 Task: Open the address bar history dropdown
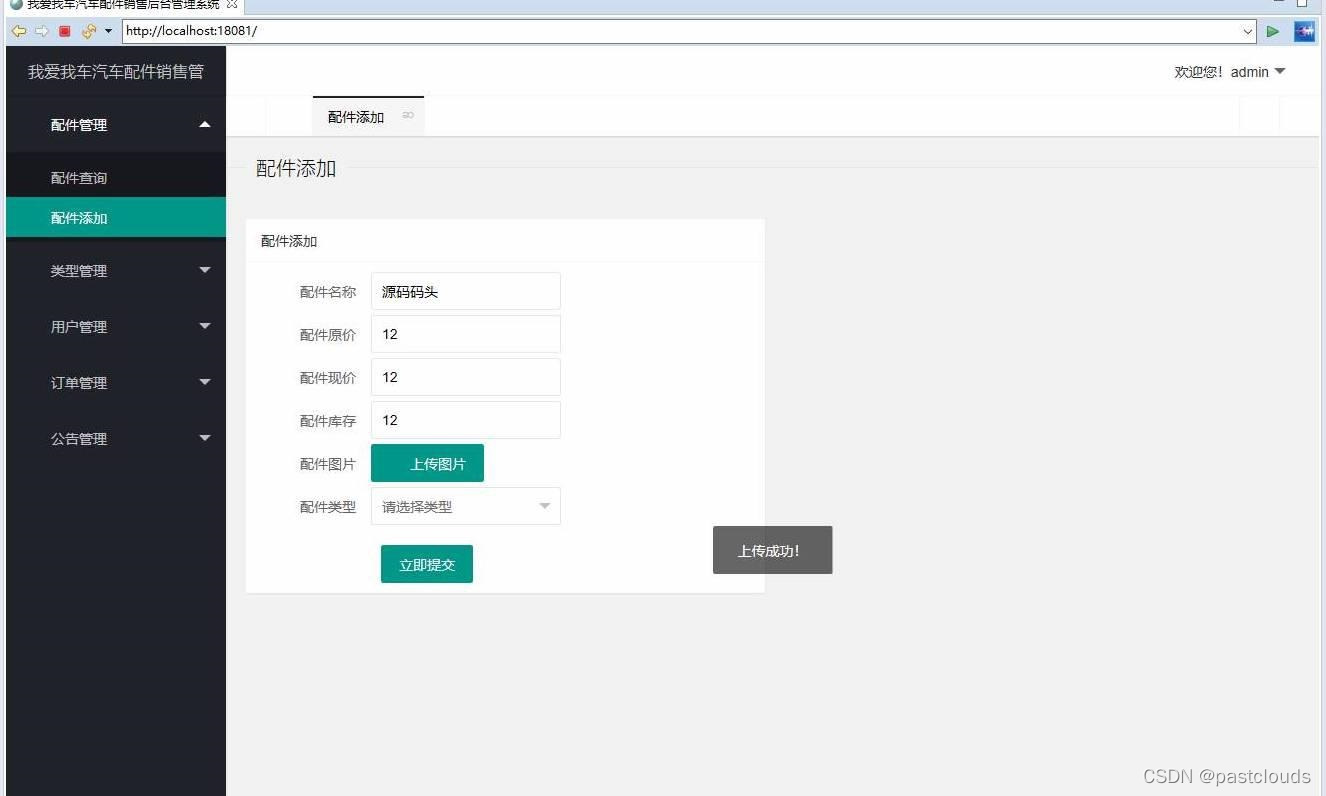pos(1246,31)
